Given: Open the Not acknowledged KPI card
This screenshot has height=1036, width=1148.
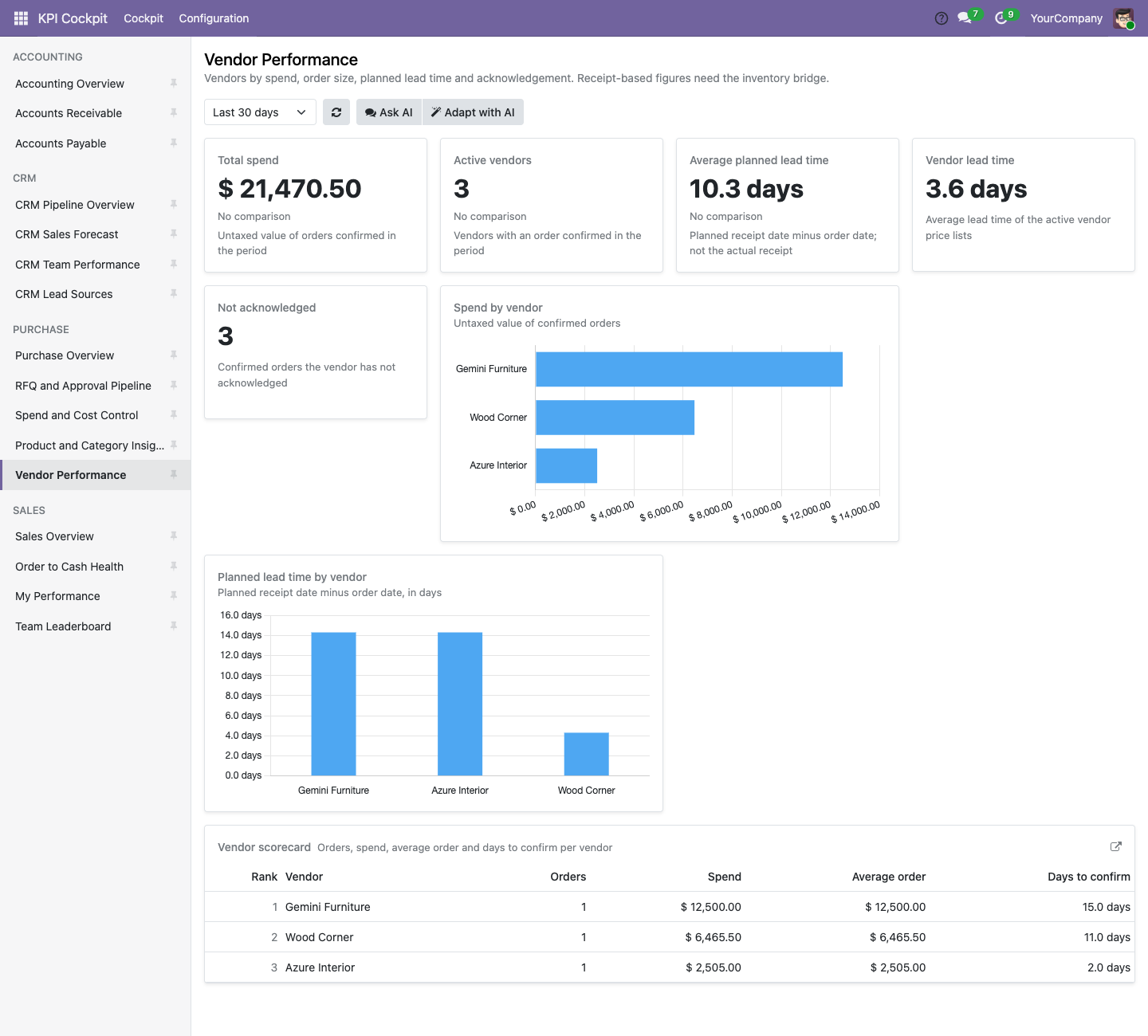Looking at the screenshot, I should pyautogui.click(x=316, y=352).
